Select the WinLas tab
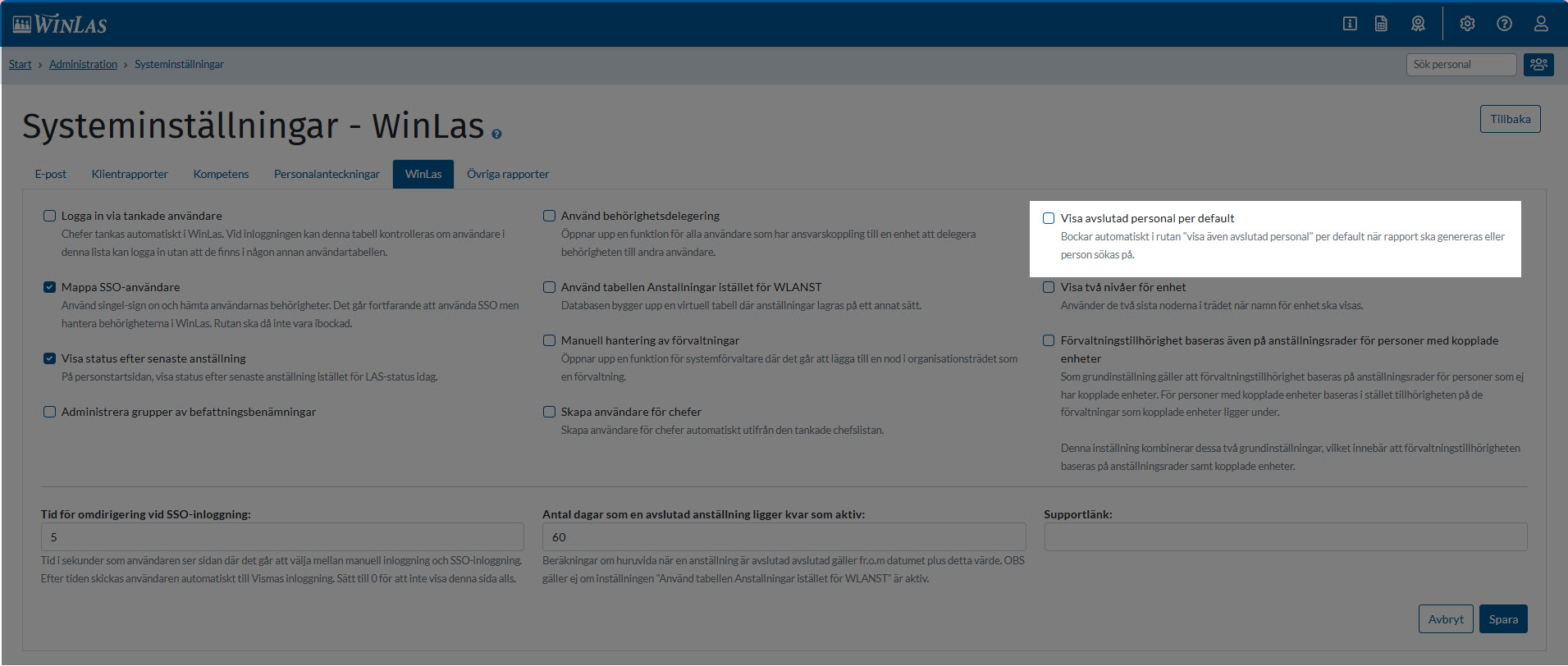The image size is (1568, 666). coord(423,174)
